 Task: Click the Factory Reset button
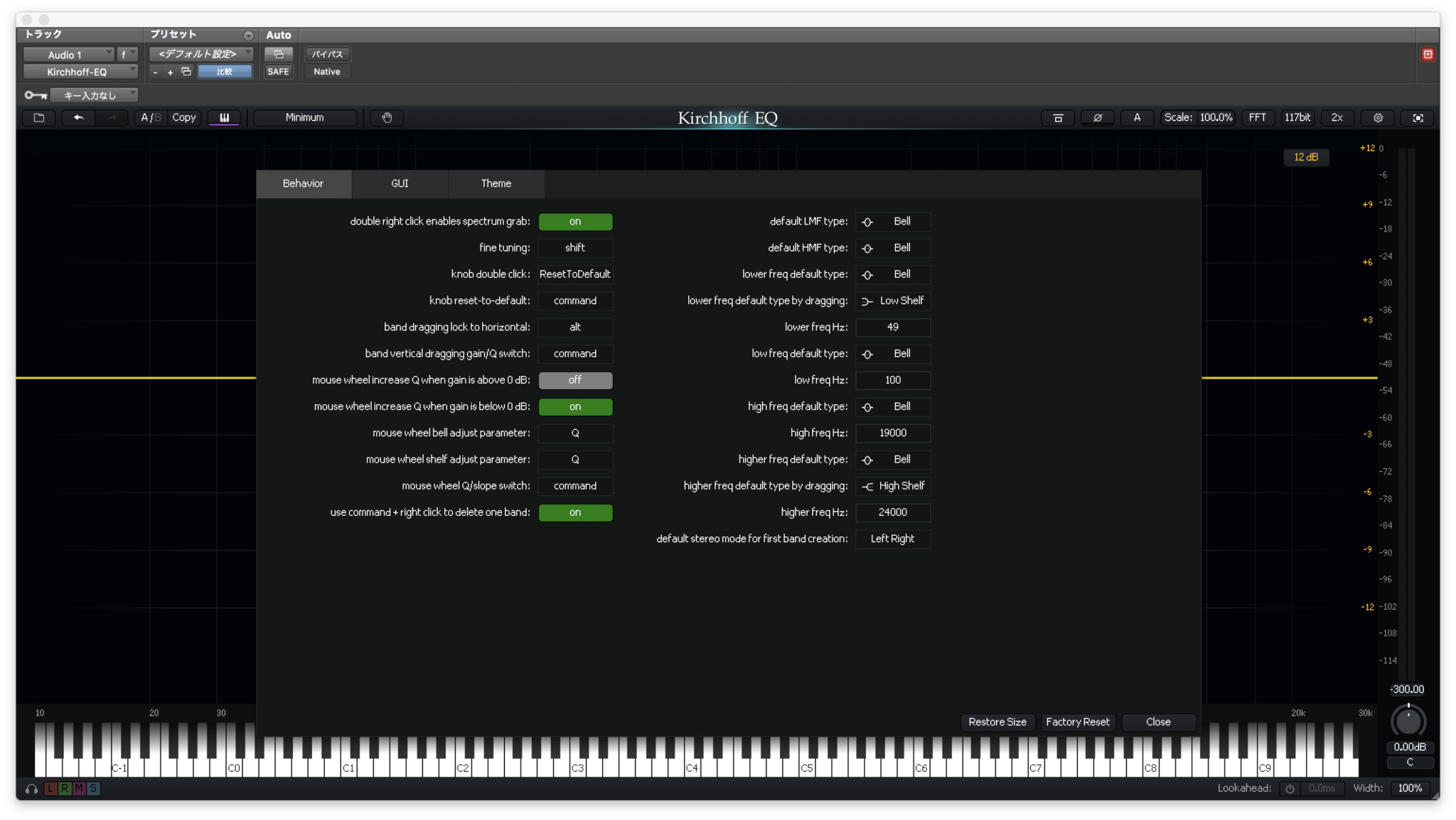(1077, 722)
